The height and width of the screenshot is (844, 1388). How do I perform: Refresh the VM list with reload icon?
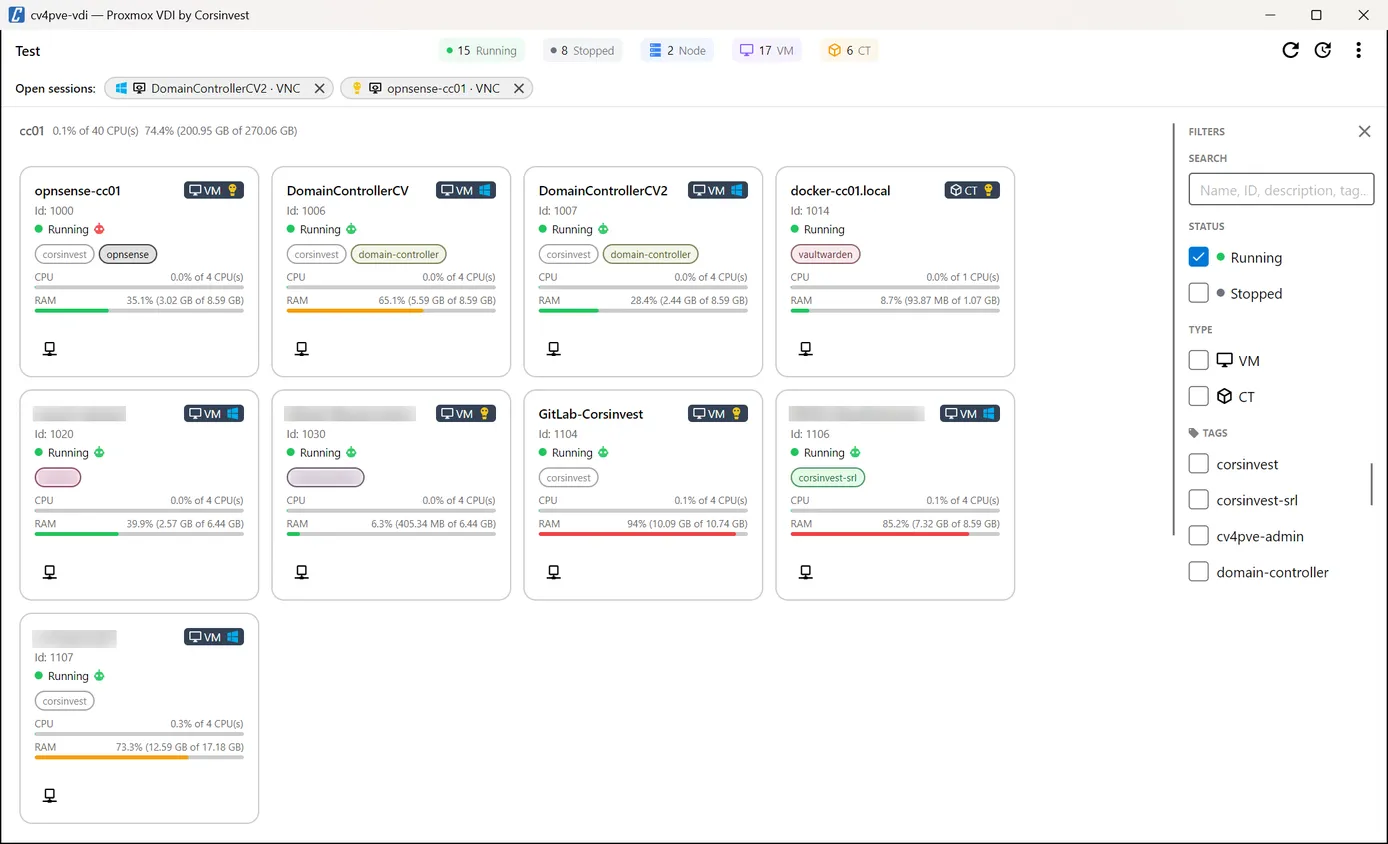[1291, 50]
